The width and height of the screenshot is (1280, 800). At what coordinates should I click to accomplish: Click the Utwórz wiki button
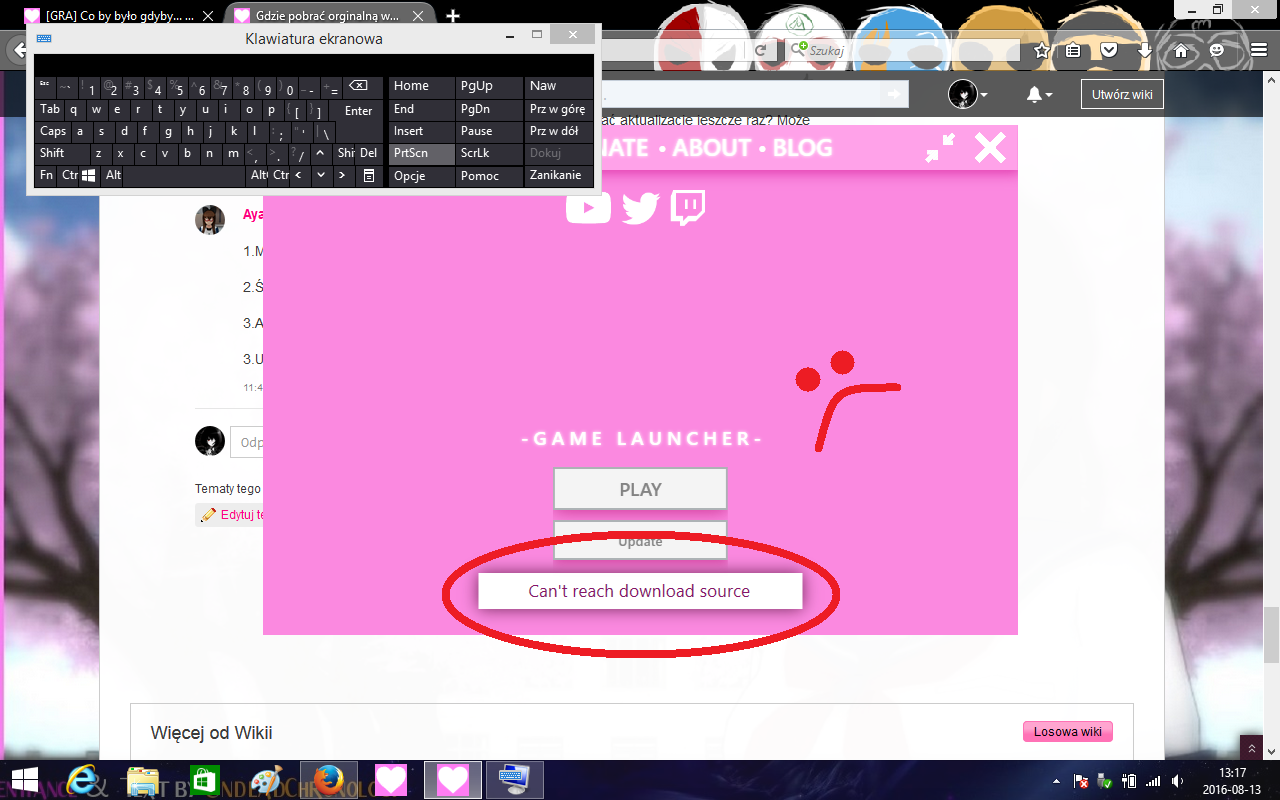point(1122,95)
